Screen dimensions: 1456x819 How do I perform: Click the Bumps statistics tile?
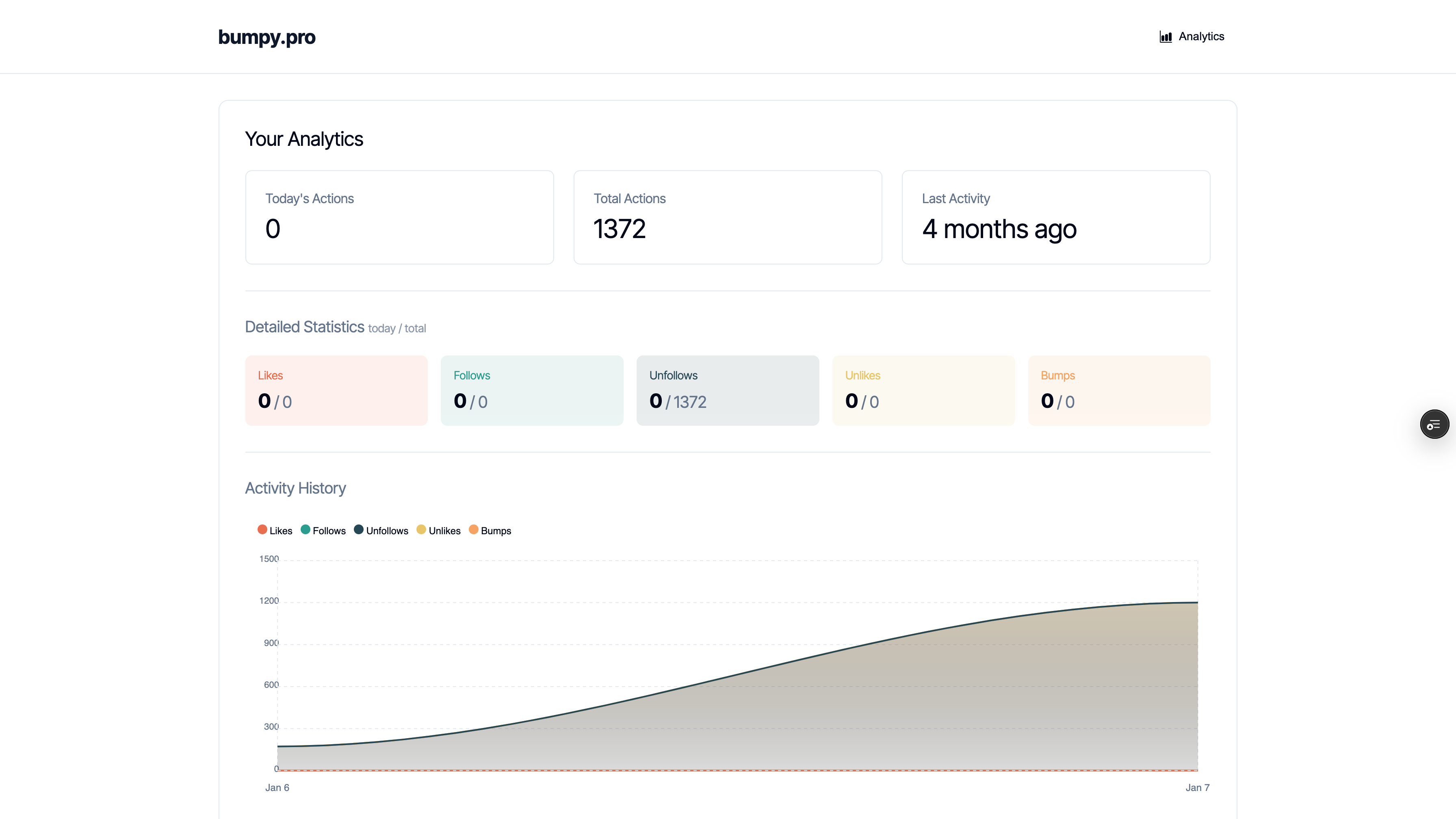[1118, 390]
